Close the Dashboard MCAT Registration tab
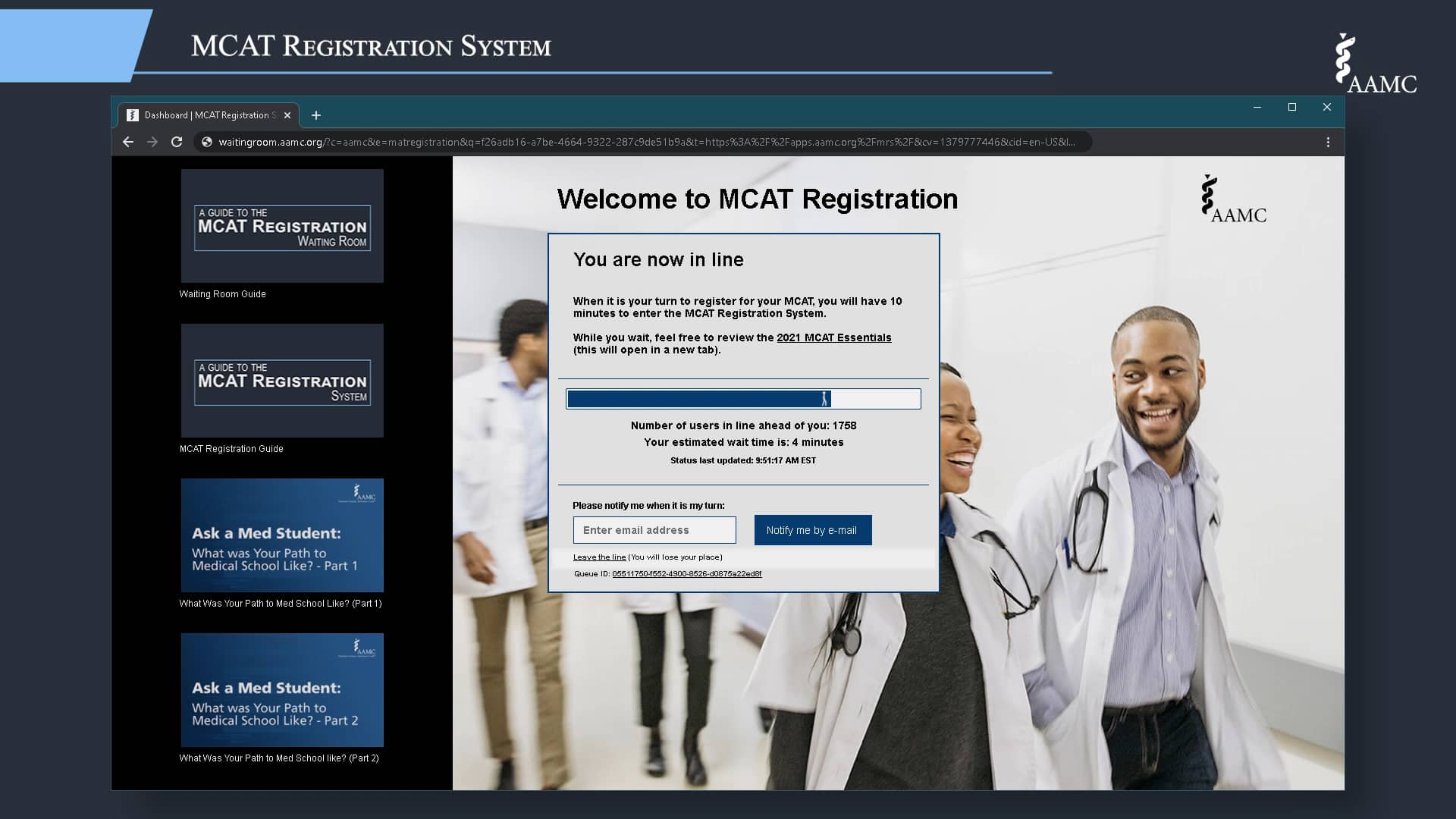Viewport: 1456px width, 819px height. pos(287,115)
